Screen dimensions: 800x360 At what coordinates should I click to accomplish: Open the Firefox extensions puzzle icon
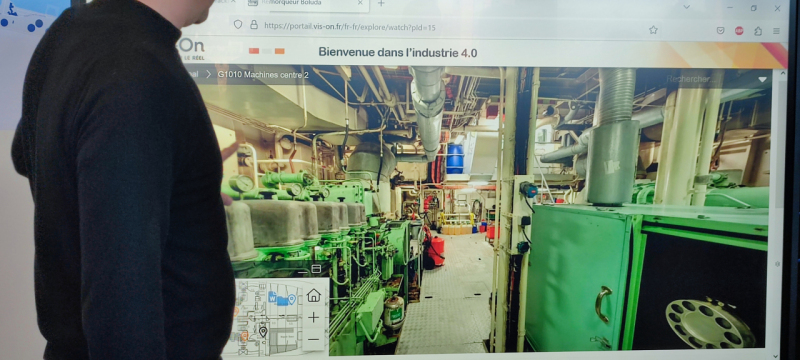(758, 31)
